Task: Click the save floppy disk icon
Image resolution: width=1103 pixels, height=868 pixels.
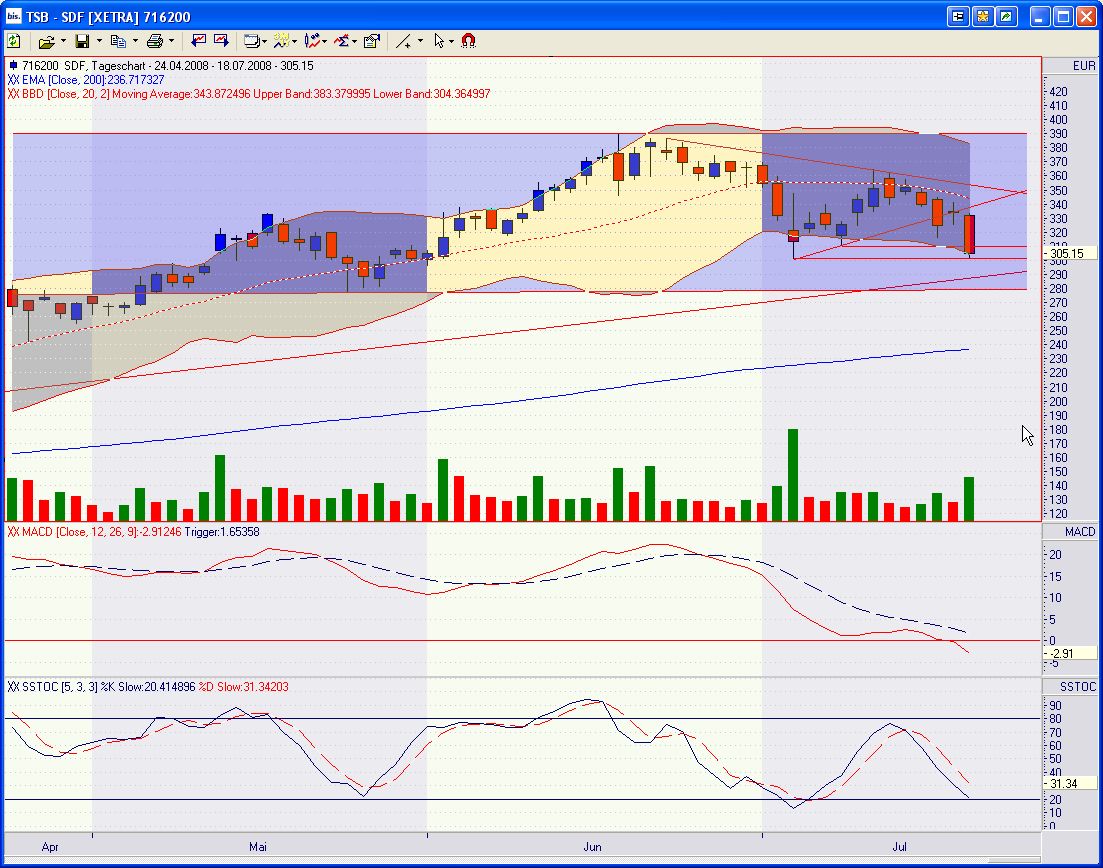Action: click(82, 42)
